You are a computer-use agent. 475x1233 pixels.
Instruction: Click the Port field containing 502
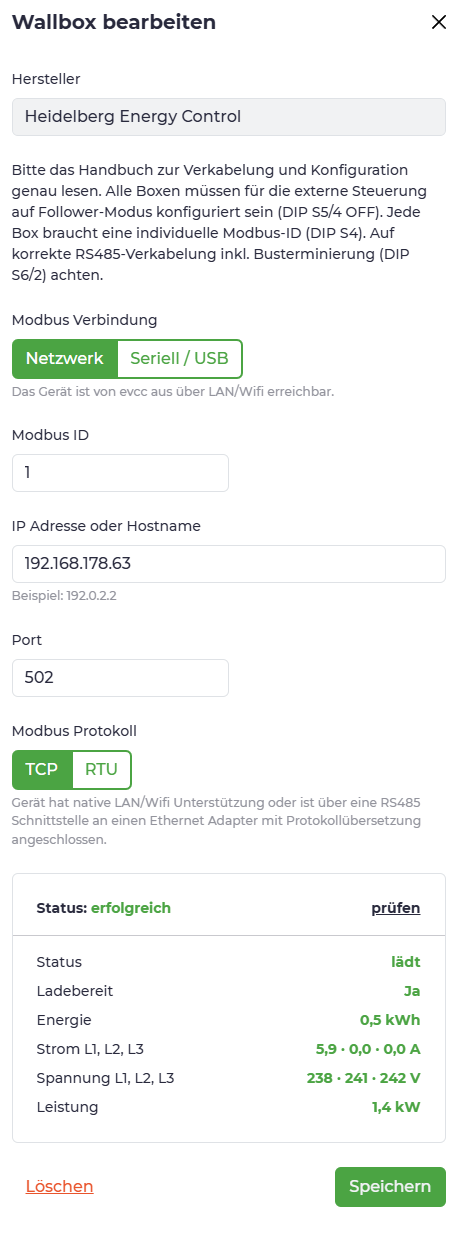pyautogui.click(x=120, y=678)
